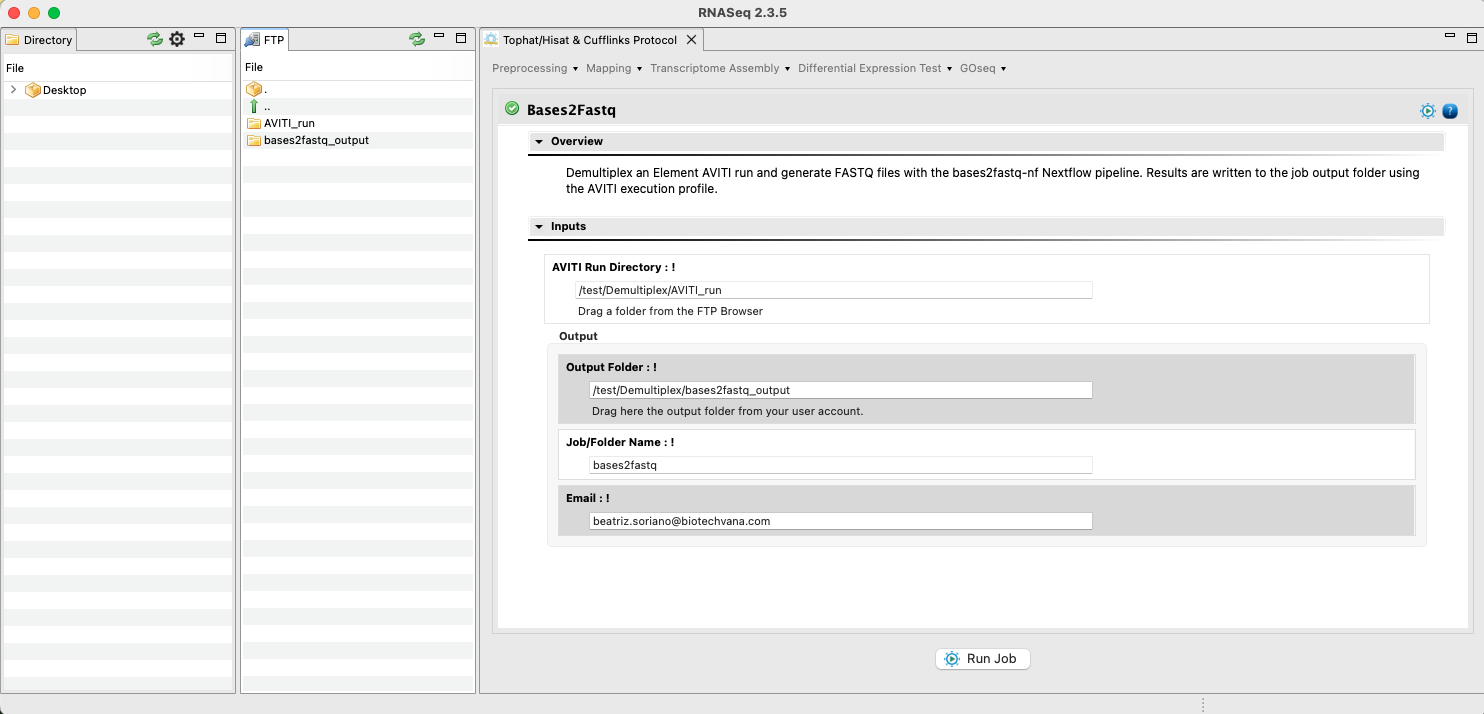Maximize the protocol editor panel

click(x=1471, y=38)
